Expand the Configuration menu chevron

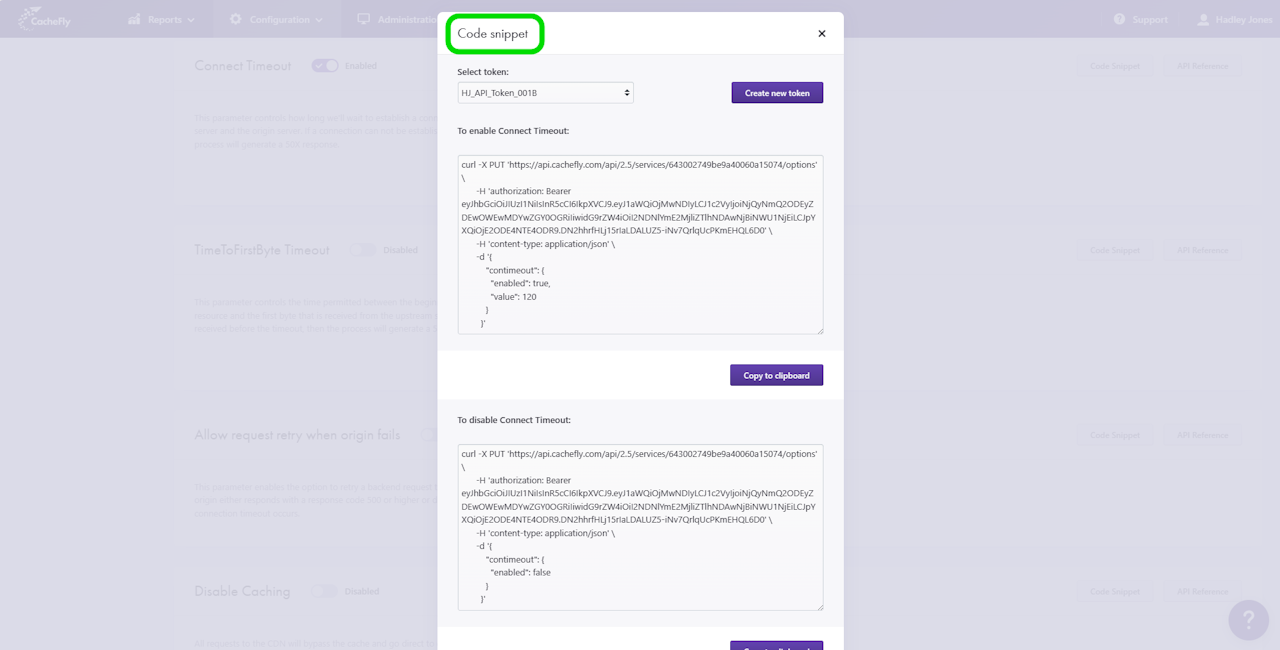click(319, 20)
